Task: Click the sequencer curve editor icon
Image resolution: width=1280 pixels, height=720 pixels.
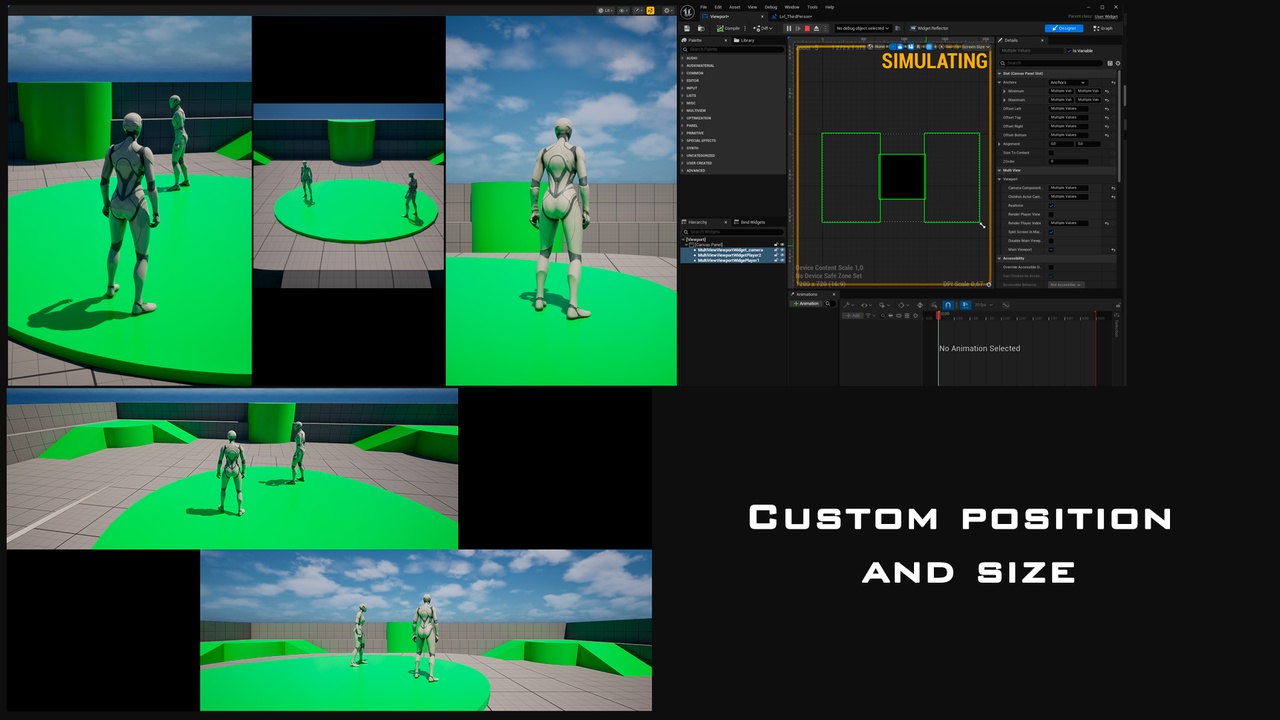Action: click(1006, 305)
